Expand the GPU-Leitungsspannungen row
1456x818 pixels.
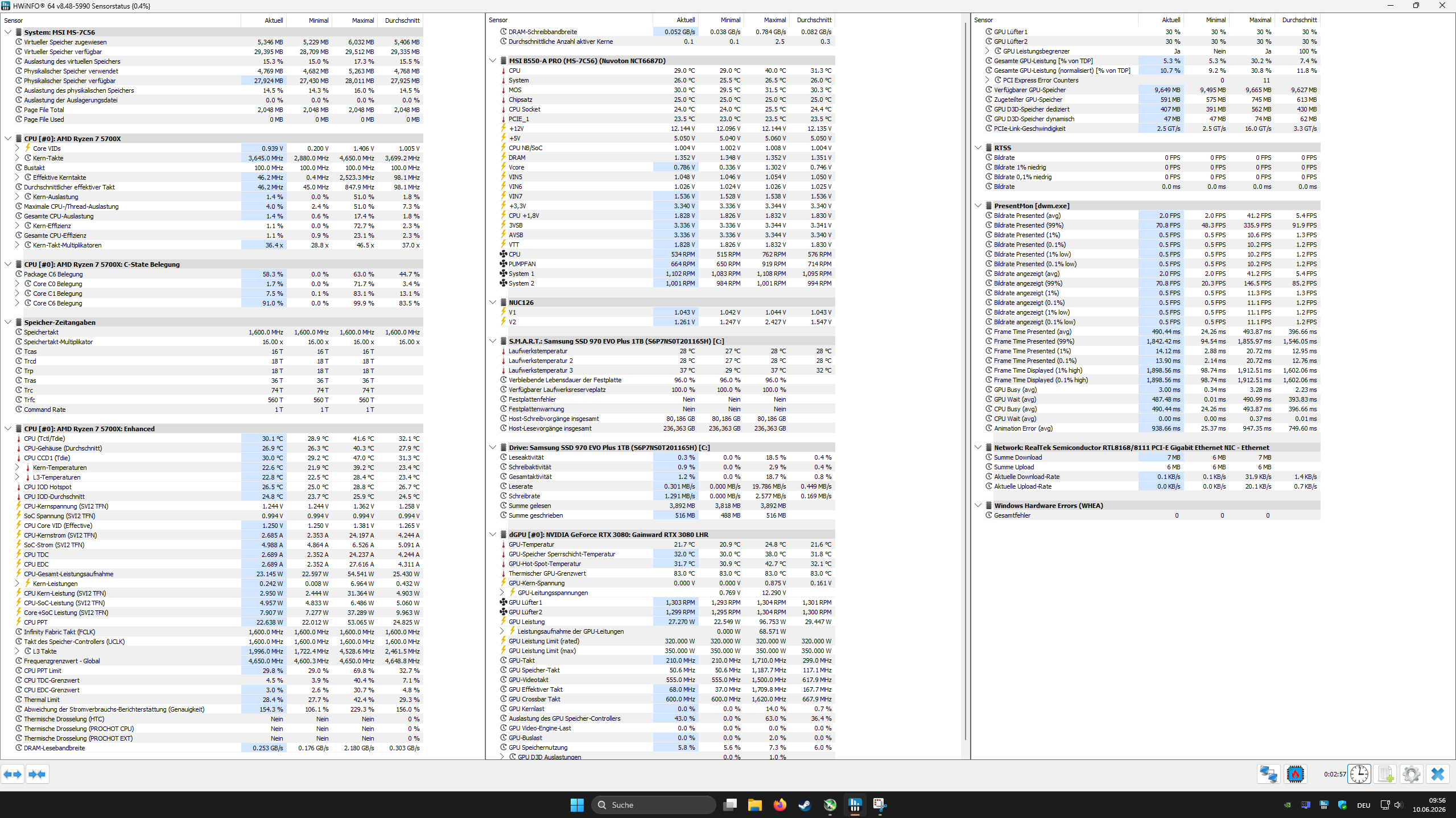click(x=502, y=593)
